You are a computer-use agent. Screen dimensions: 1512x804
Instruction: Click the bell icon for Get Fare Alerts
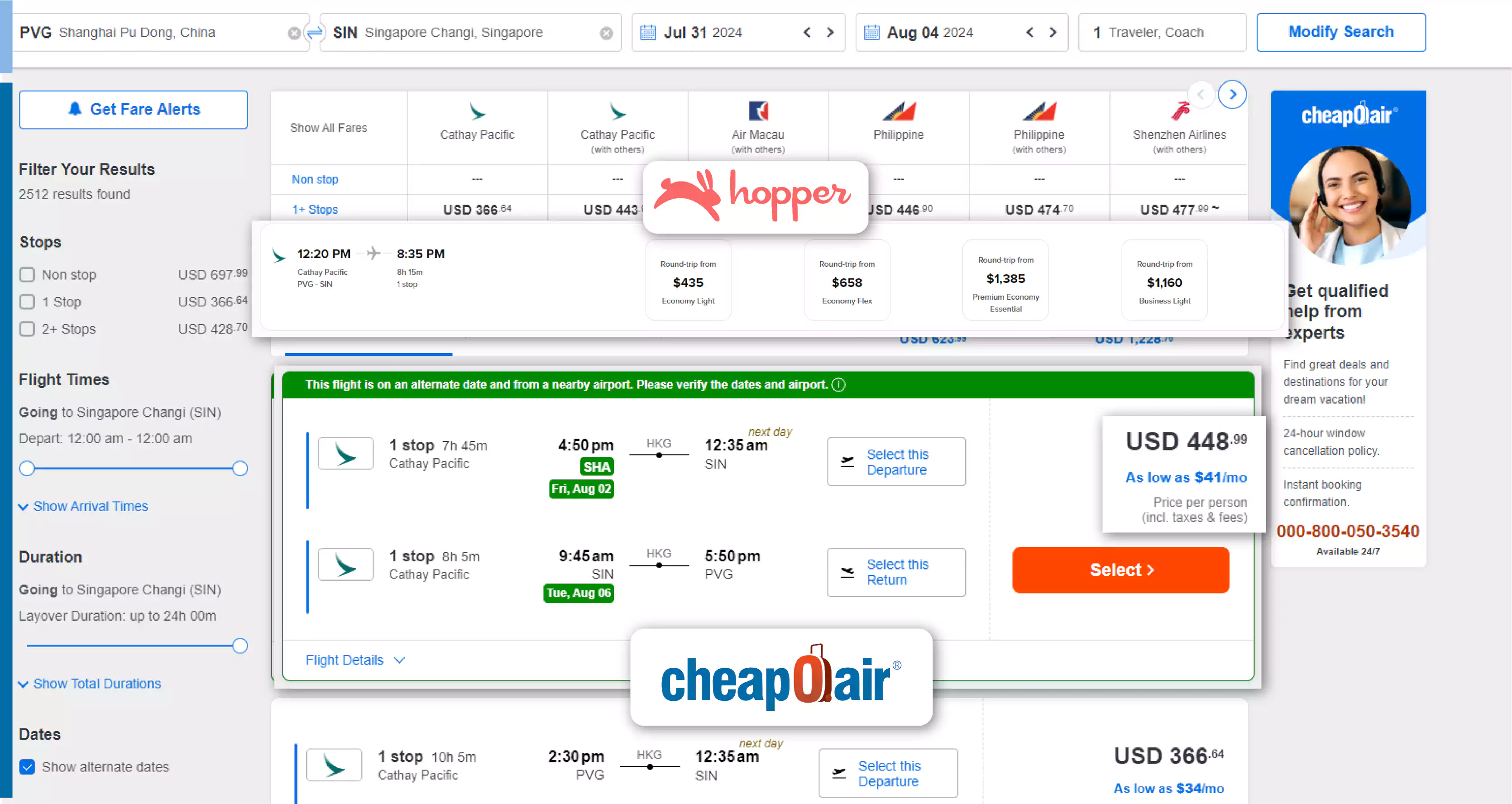(x=75, y=109)
